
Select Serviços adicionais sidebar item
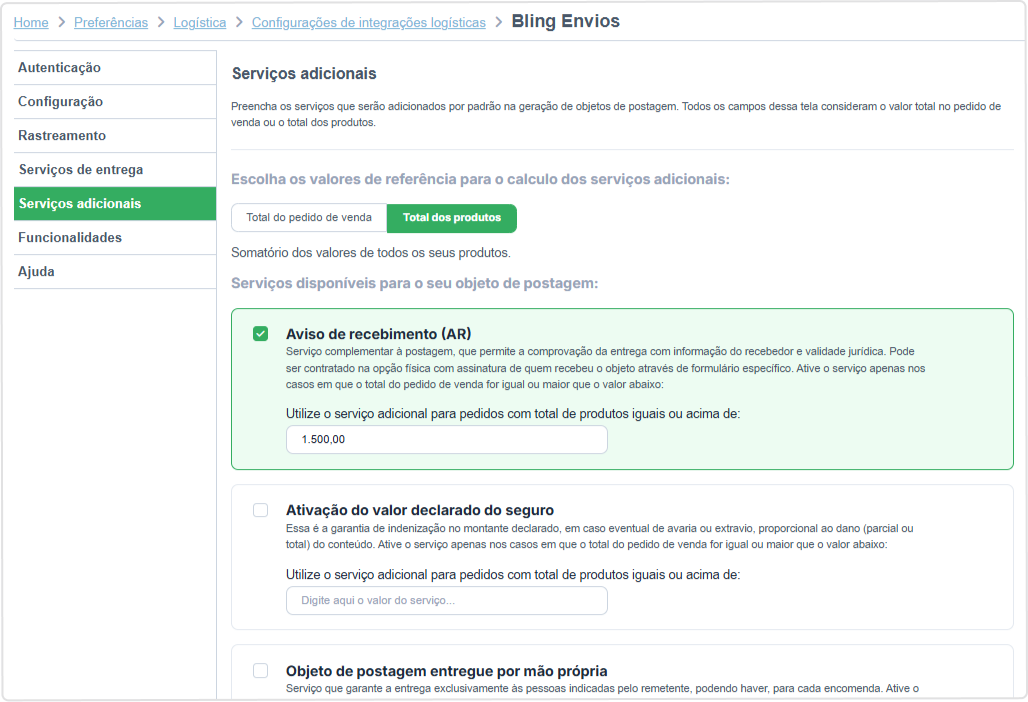115,204
